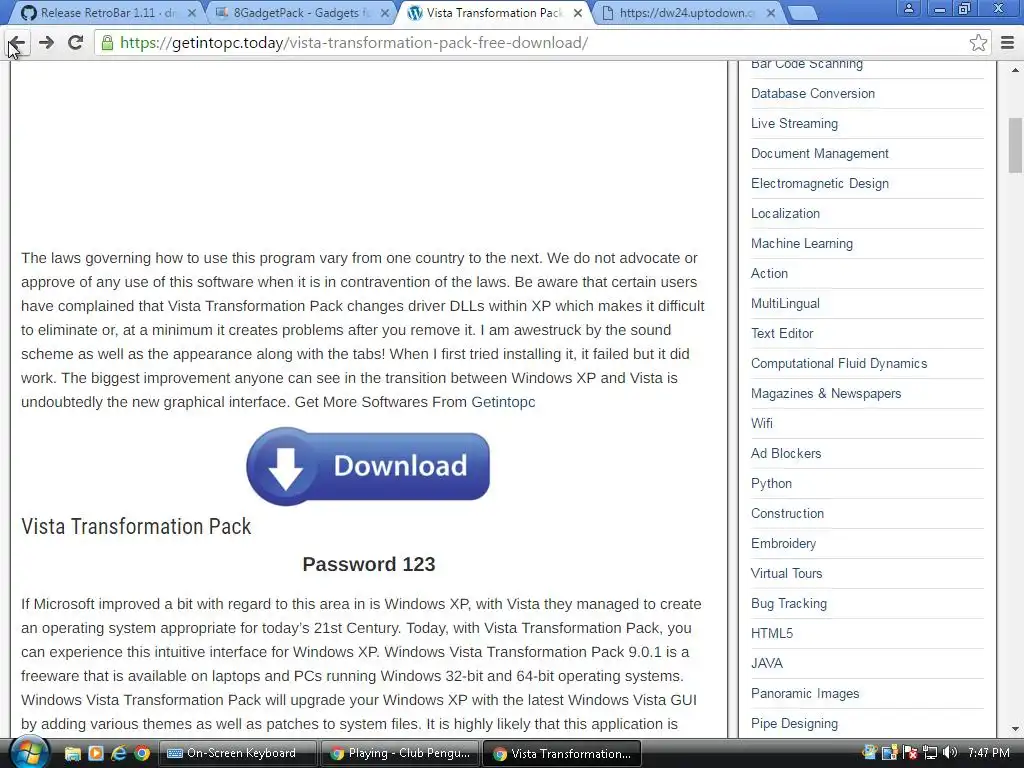This screenshot has width=1024, height=768.
Task: Click scrollbar down arrow
Action: click(1016, 729)
